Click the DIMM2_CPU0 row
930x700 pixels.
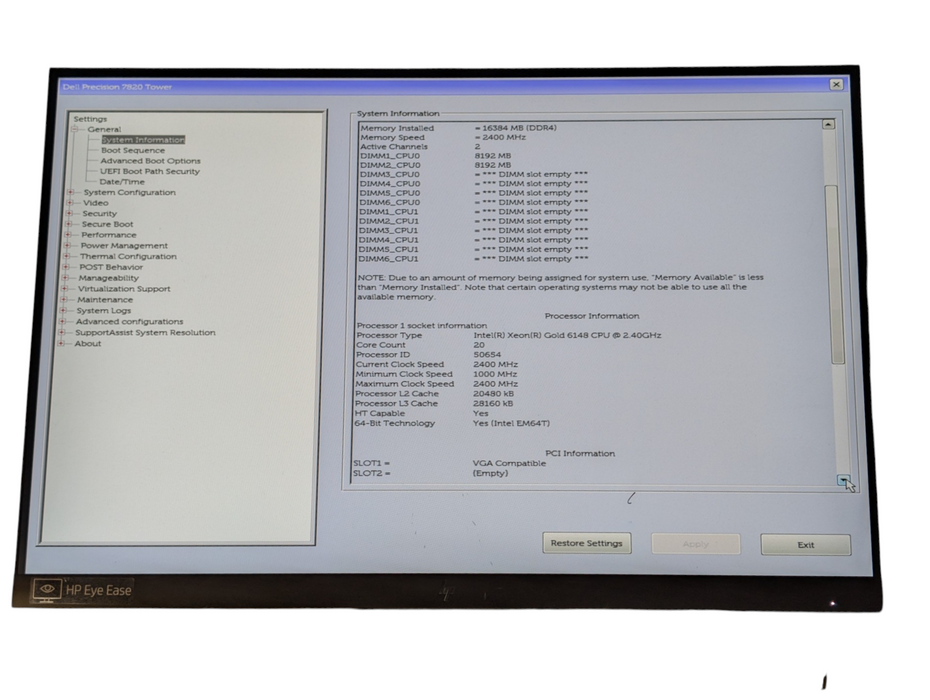[x=435, y=165]
